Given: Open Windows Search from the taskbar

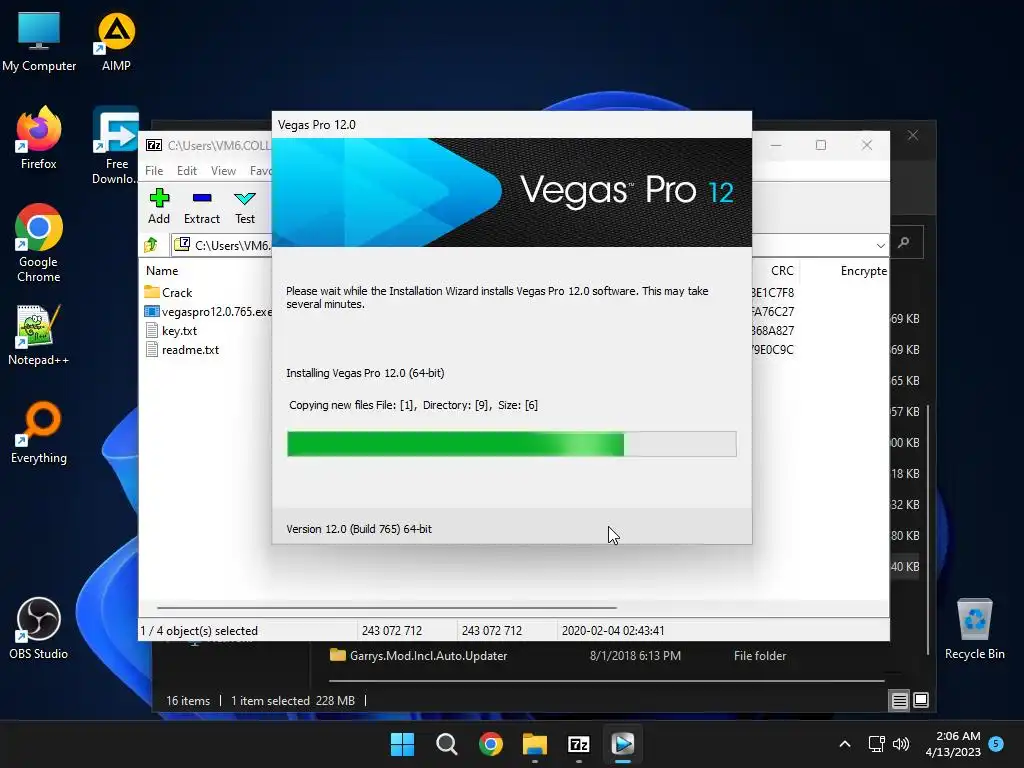Looking at the screenshot, I should point(447,744).
